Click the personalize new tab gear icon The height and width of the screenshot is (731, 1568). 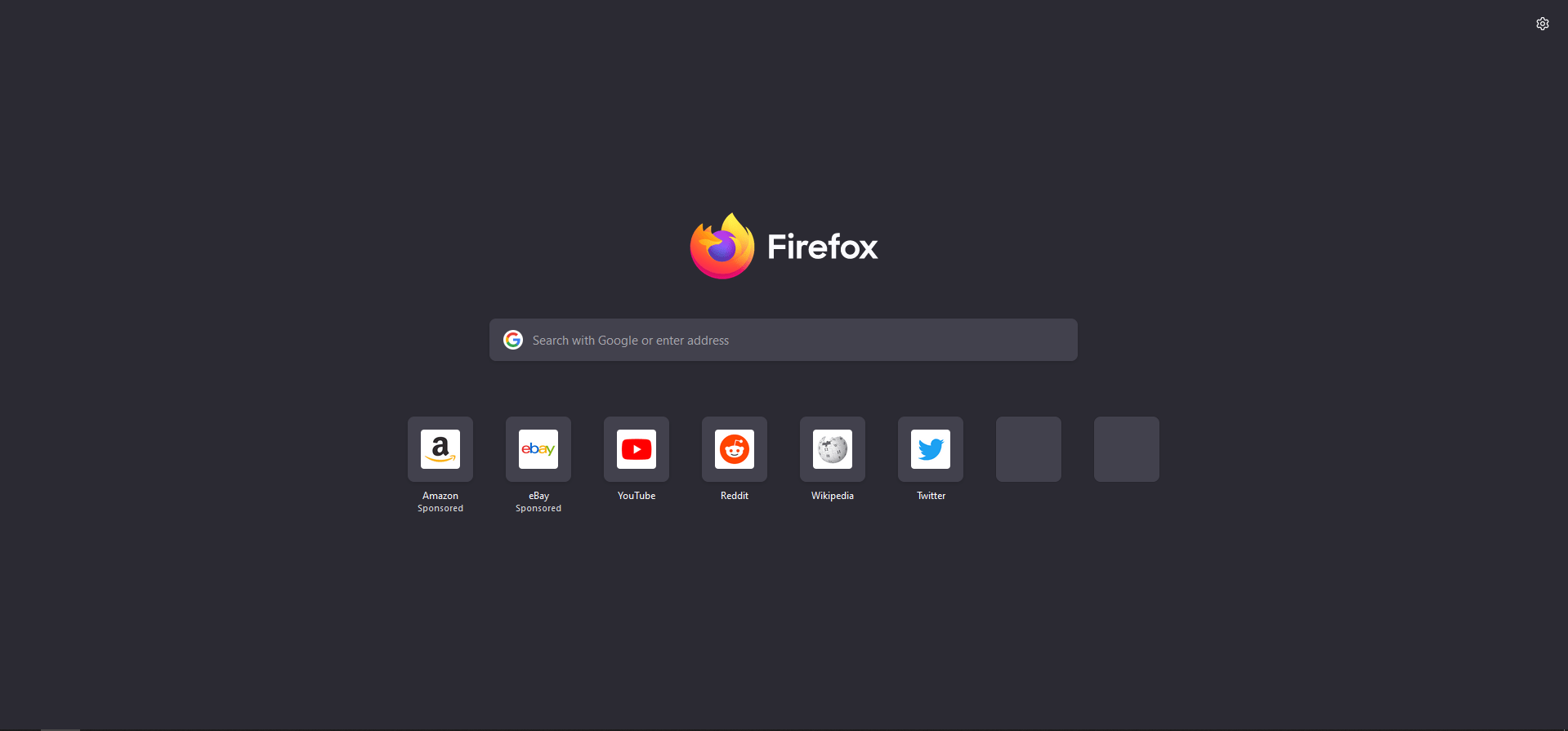tap(1543, 24)
